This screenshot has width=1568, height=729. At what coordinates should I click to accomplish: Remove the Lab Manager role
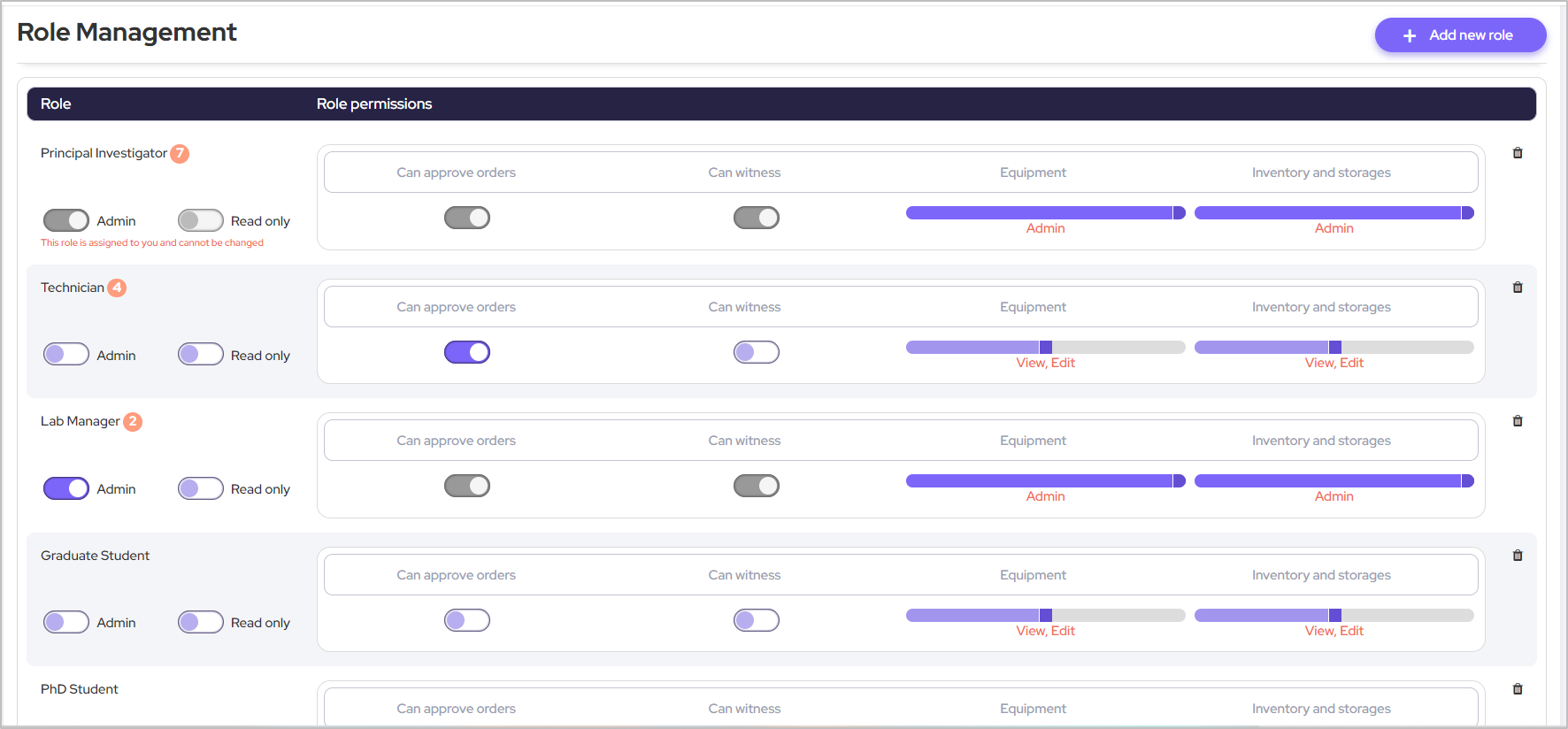tap(1518, 421)
